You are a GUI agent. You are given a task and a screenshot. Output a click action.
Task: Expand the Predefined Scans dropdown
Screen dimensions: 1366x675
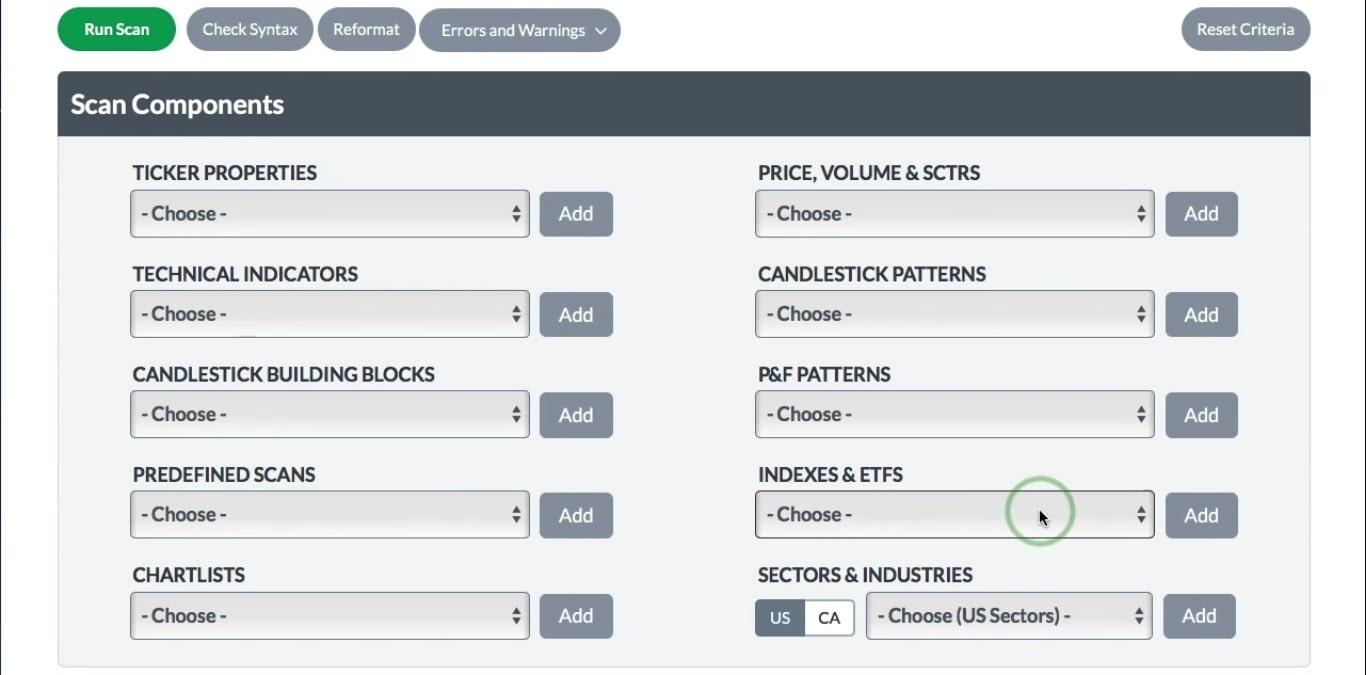pos(330,515)
